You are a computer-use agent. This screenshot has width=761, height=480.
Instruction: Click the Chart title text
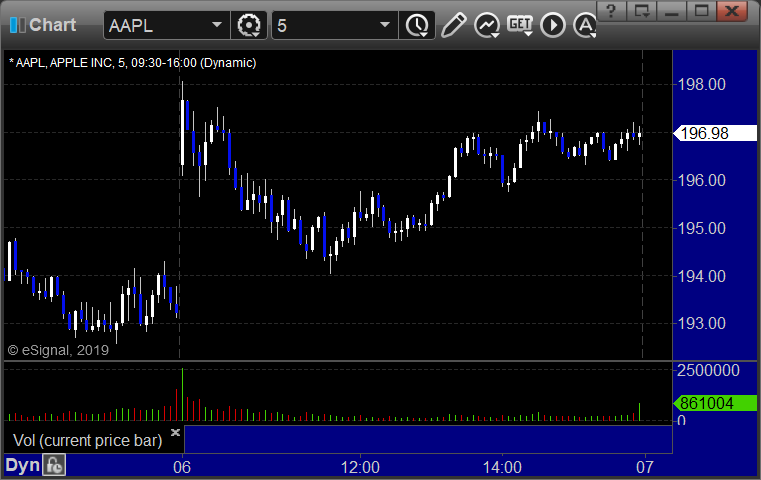coord(52,25)
